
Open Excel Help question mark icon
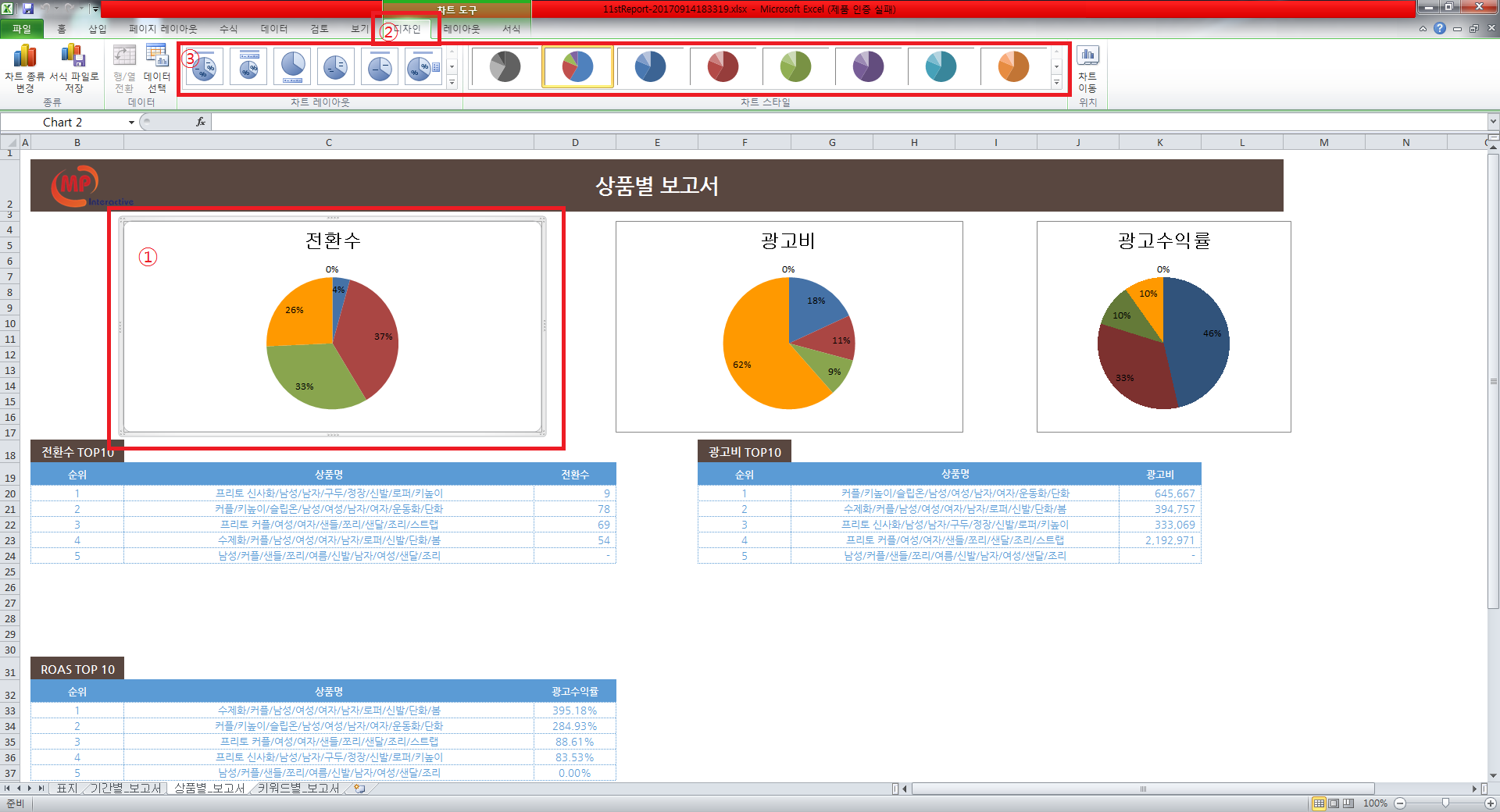pos(1440,28)
